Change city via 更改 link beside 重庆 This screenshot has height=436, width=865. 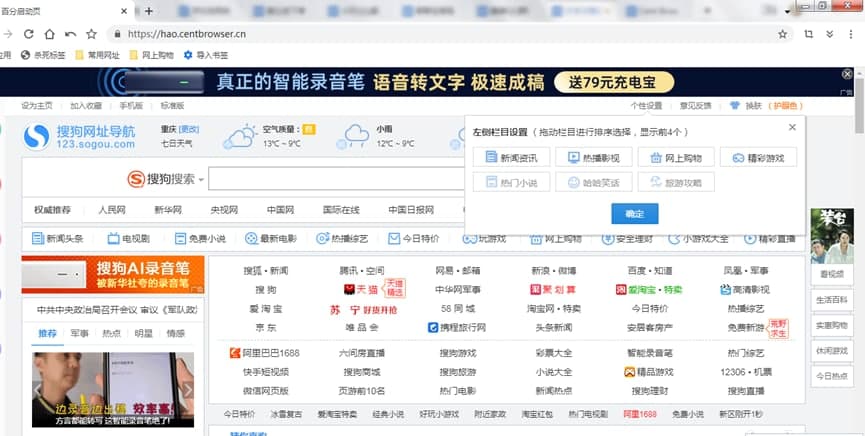189,129
